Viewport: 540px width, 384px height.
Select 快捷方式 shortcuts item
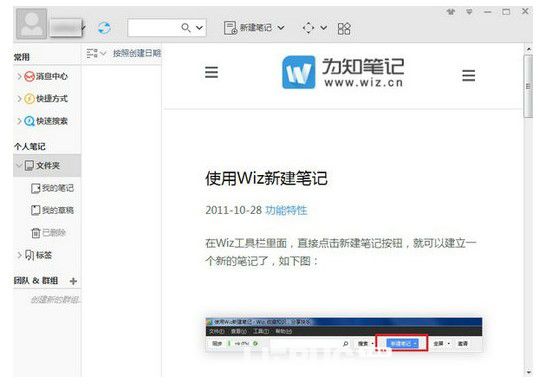[x=52, y=98]
